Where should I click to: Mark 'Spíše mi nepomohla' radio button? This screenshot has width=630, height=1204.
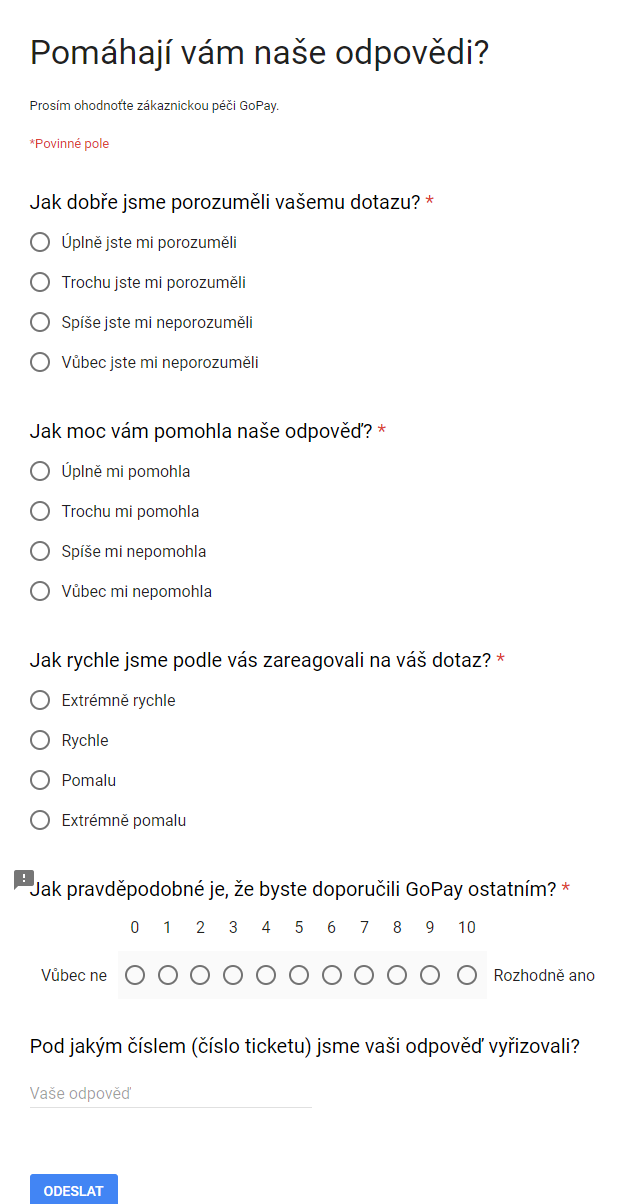coord(40,551)
